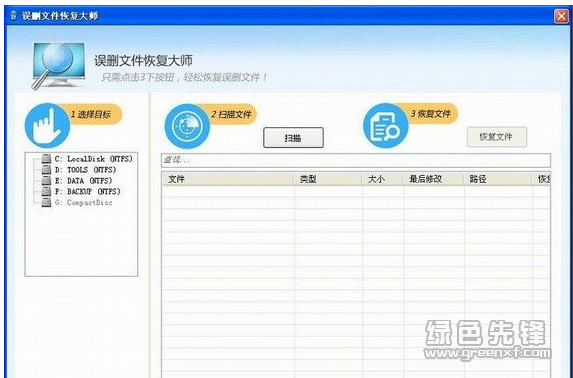Sort by the 路径 column header

click(x=498, y=179)
